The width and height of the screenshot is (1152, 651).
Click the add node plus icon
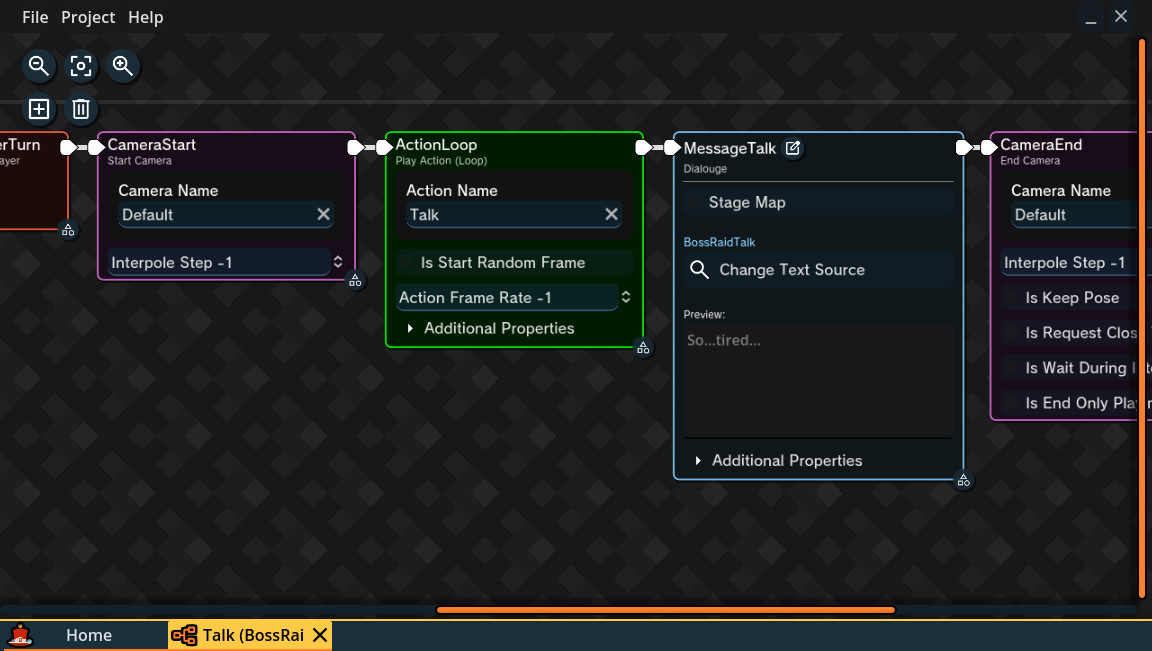tap(39, 109)
